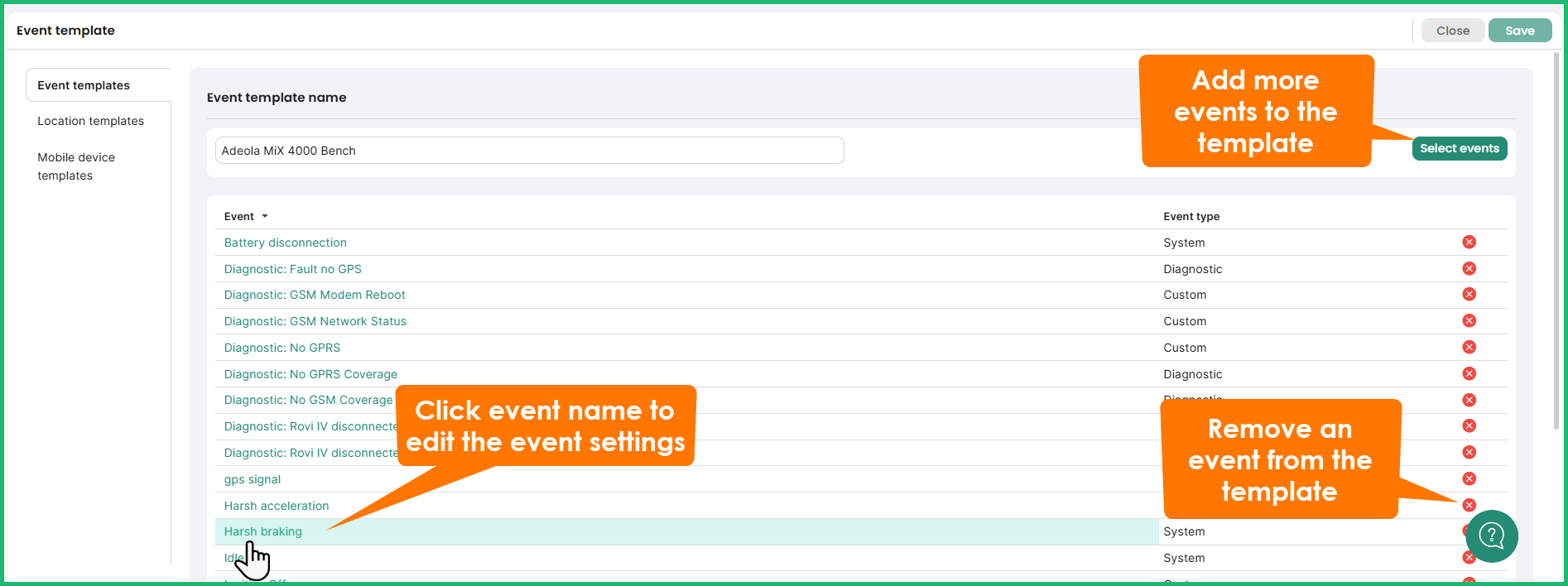The height and width of the screenshot is (586, 1568).
Task: Switch to Location templates tab
Action: click(x=90, y=121)
